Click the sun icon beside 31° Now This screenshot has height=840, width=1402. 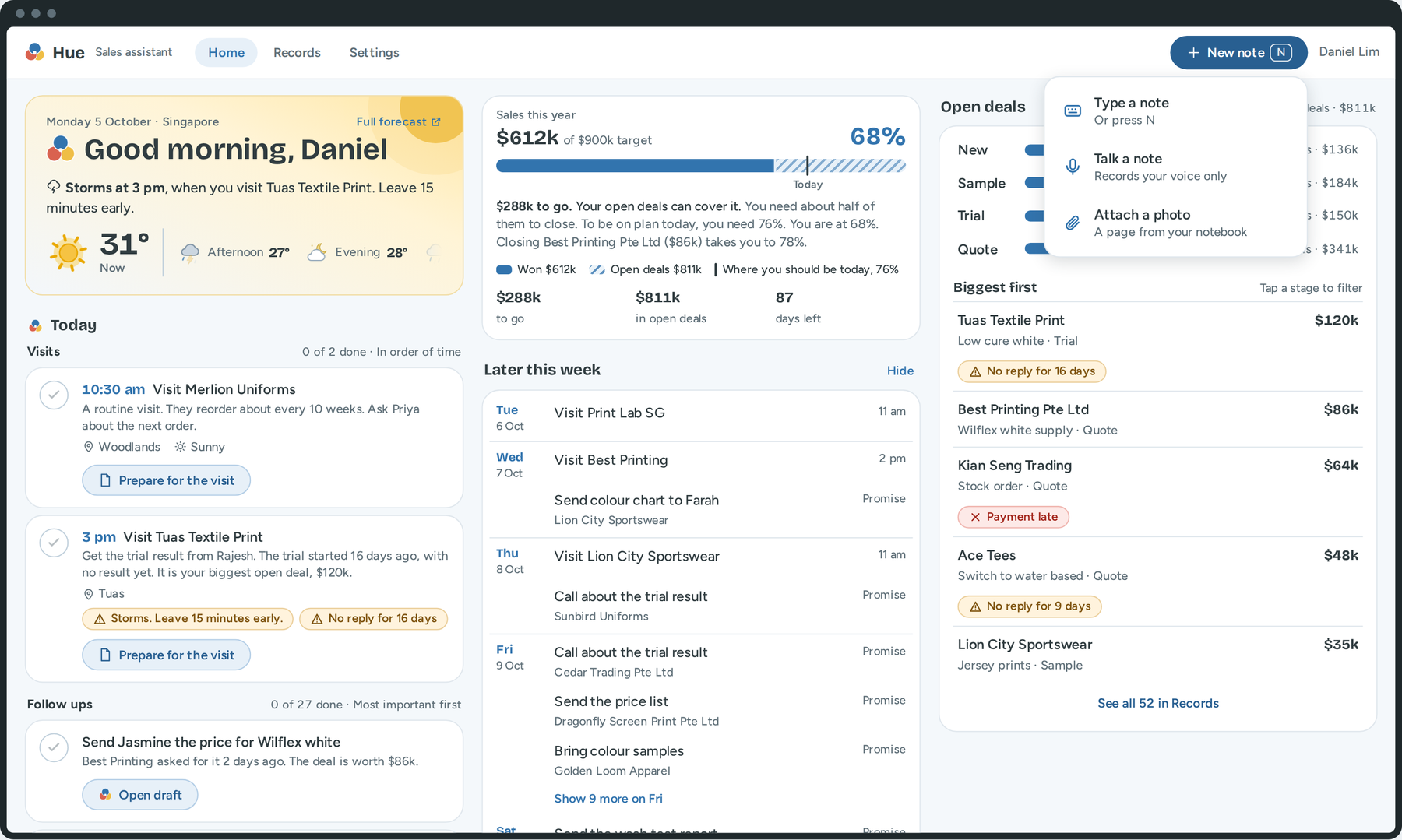click(x=69, y=252)
